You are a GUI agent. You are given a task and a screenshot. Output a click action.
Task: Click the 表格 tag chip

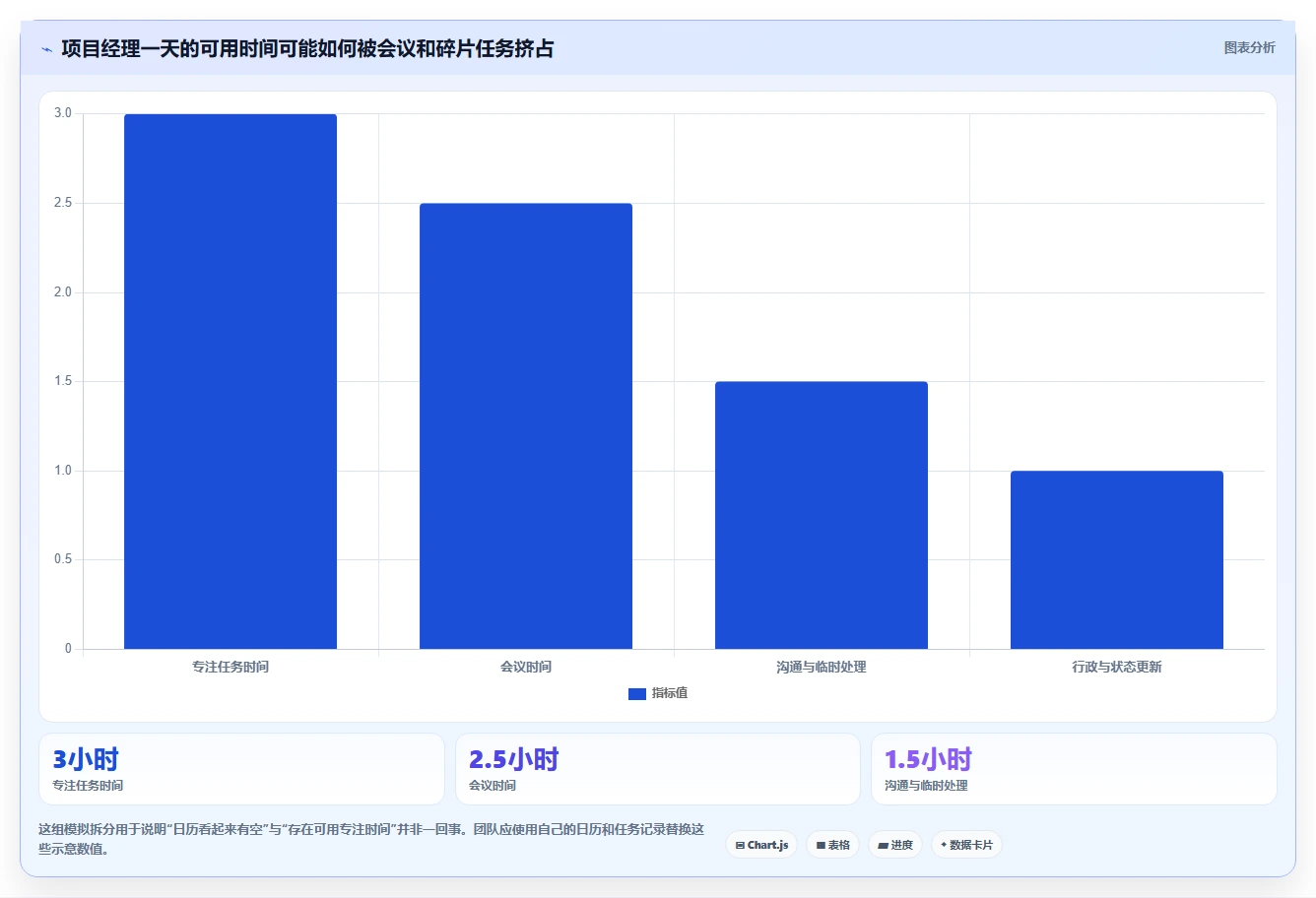(x=832, y=845)
